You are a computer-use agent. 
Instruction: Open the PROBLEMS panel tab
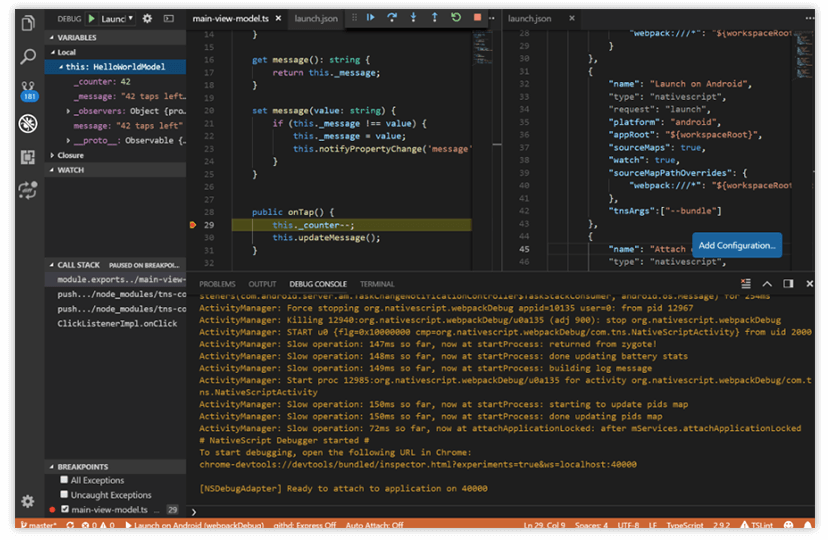point(217,284)
